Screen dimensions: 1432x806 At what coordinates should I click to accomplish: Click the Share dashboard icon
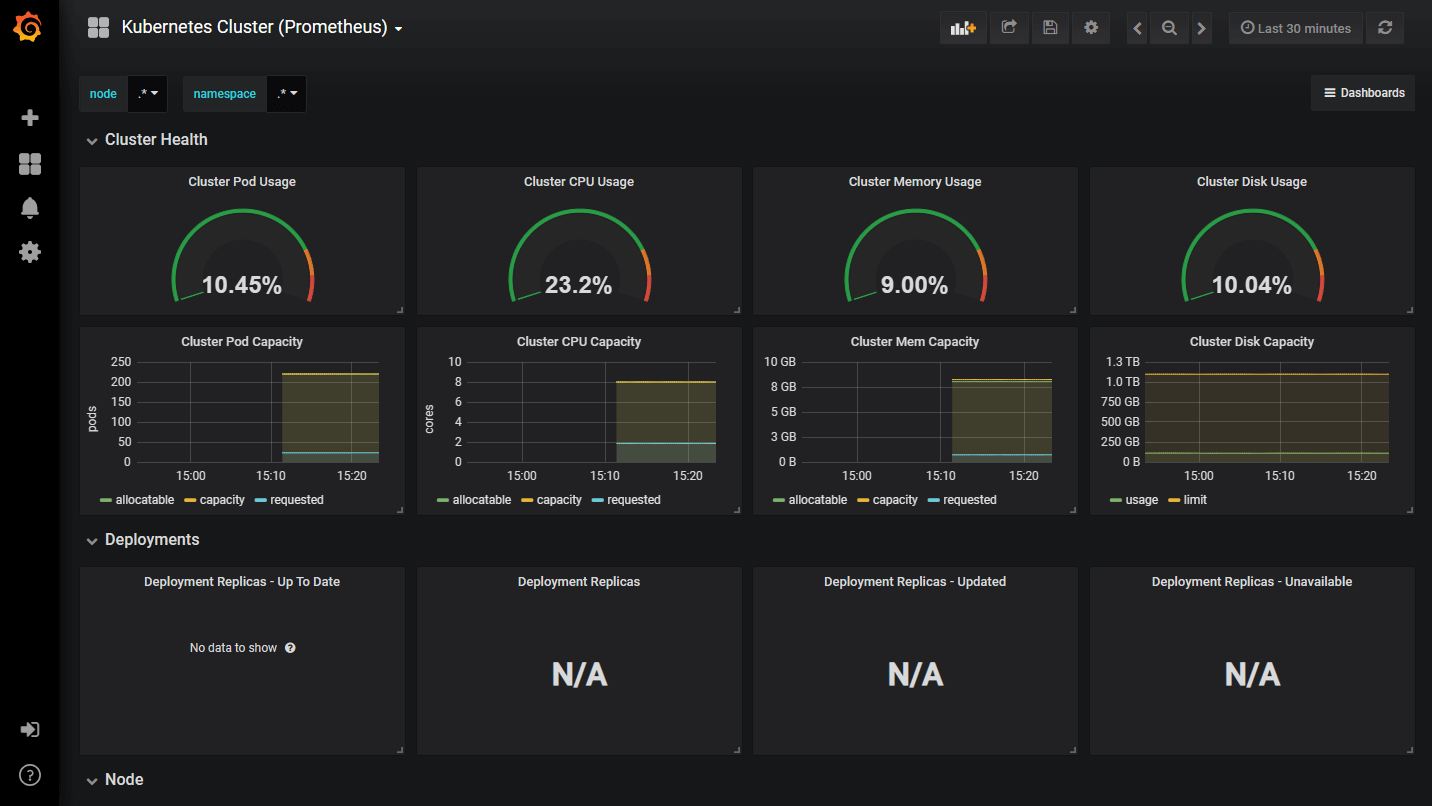click(x=1009, y=28)
